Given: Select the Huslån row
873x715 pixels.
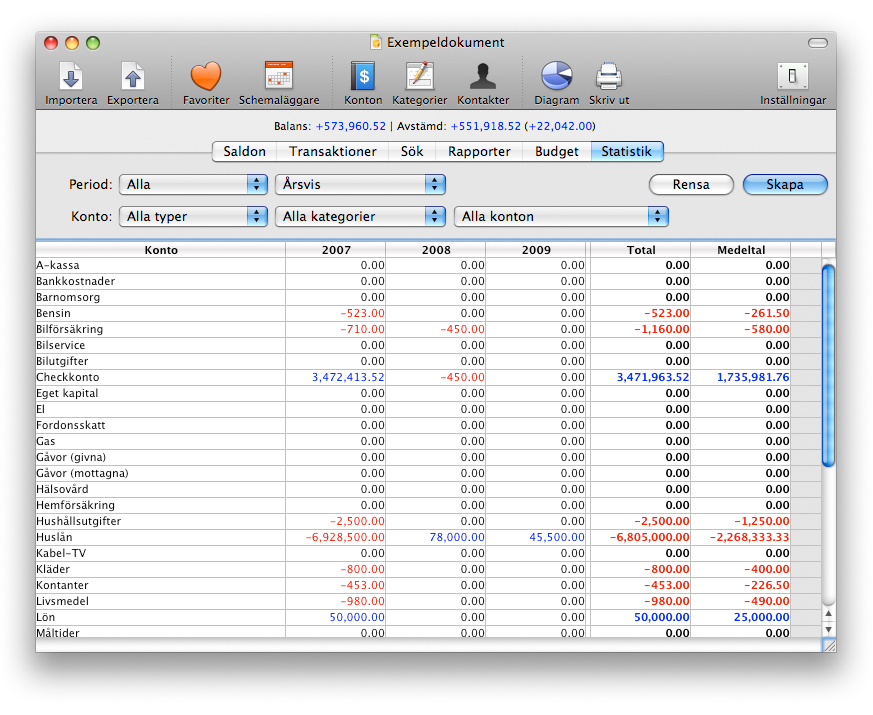Looking at the screenshot, I should [428, 537].
